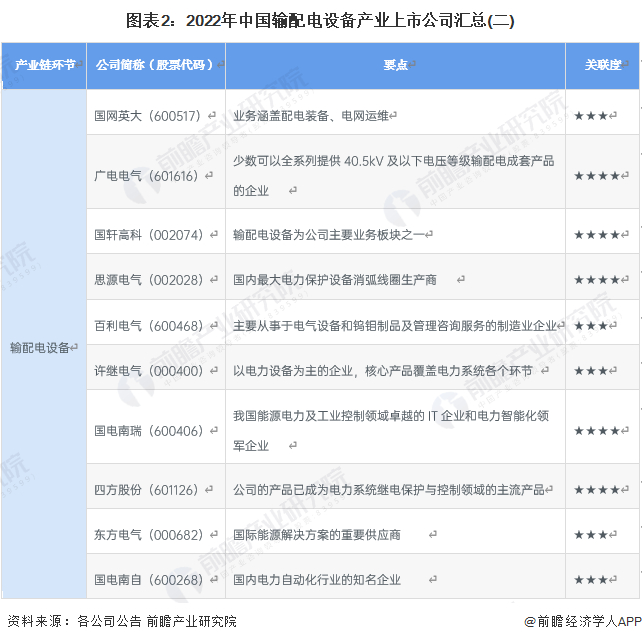Click the @前瞻经济学人APP credit
This screenshot has height=642, width=642.
tap(583, 622)
